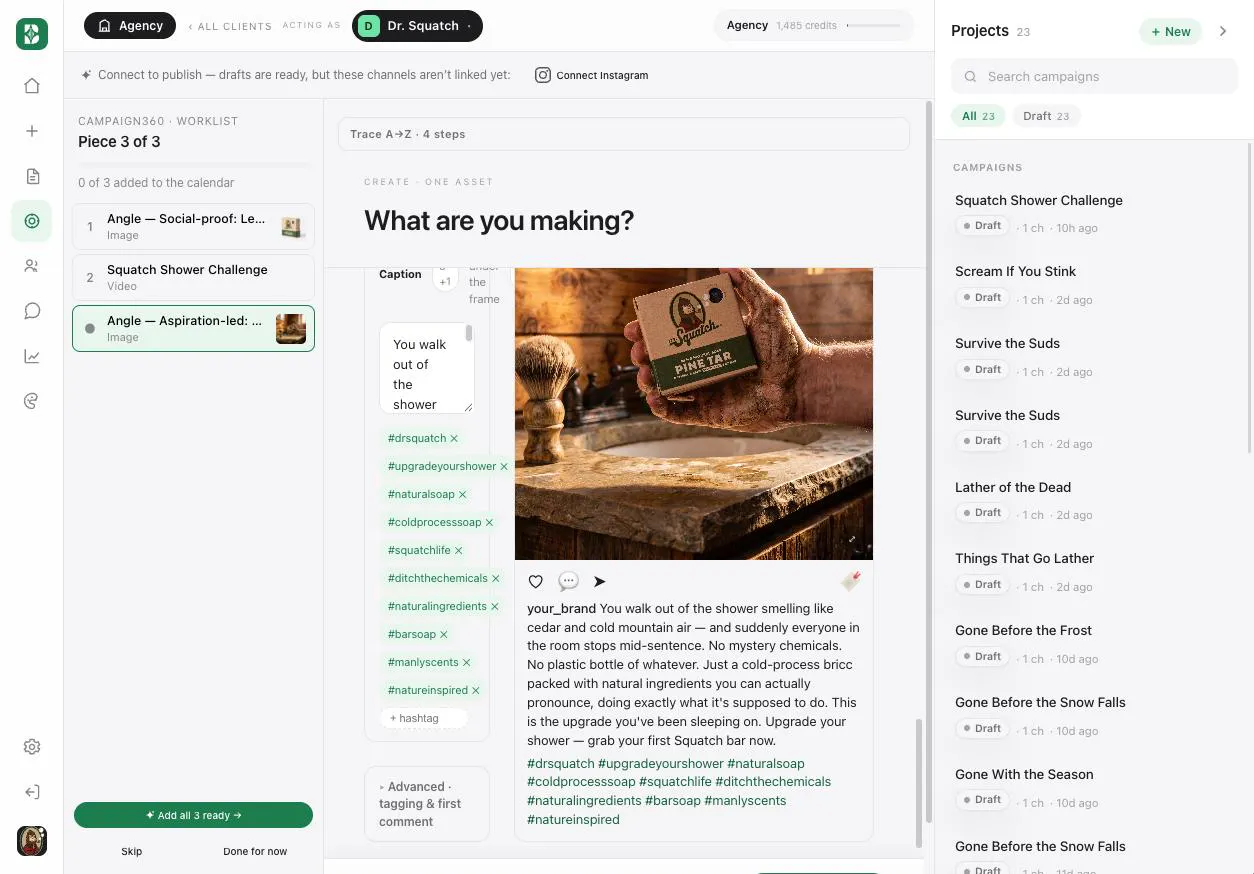Screen dimensions: 1254x874
Task: Click the bookmark icon under post preview
Action: [851, 581]
